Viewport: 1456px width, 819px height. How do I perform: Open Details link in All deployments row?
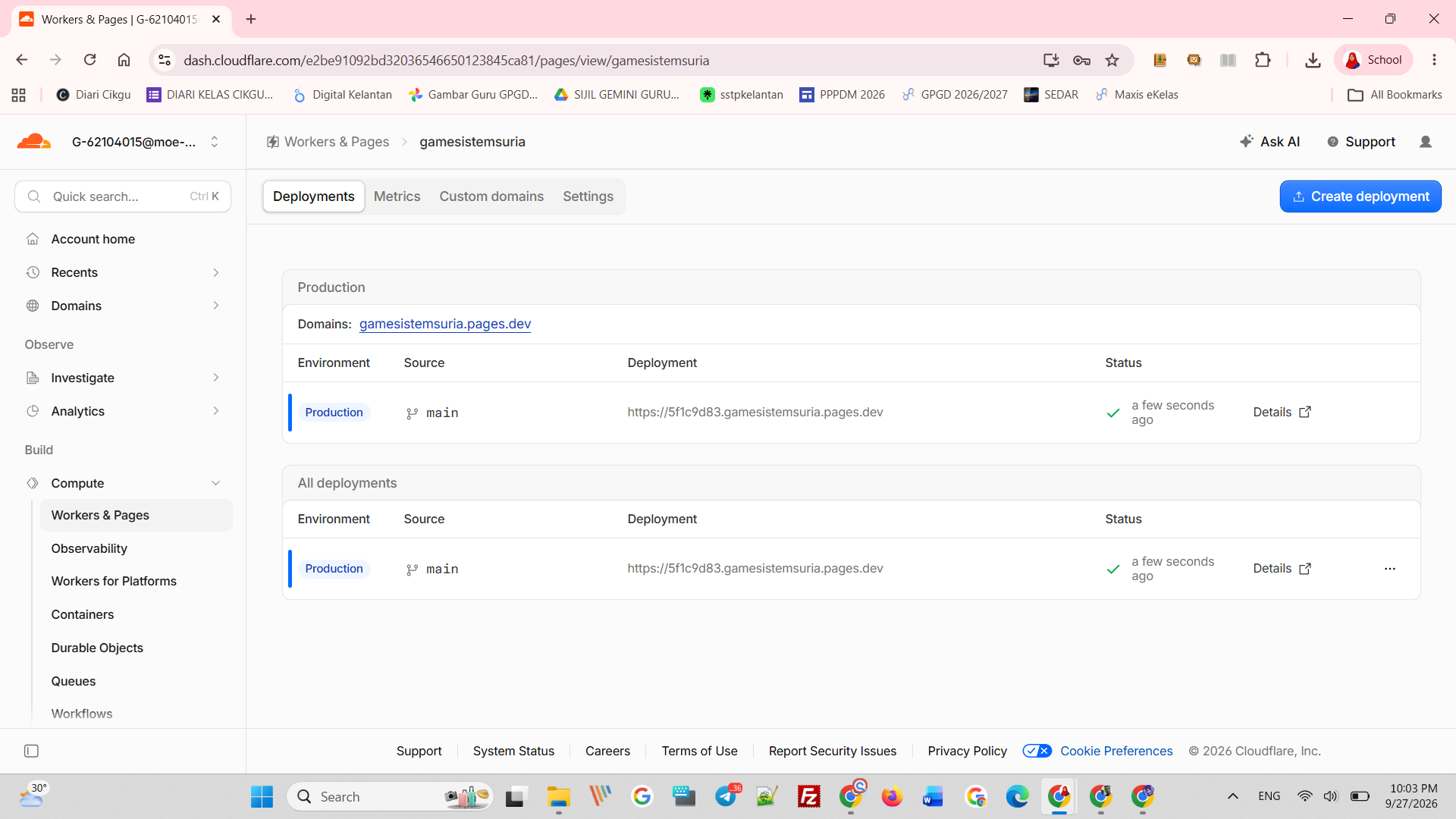coord(1282,569)
